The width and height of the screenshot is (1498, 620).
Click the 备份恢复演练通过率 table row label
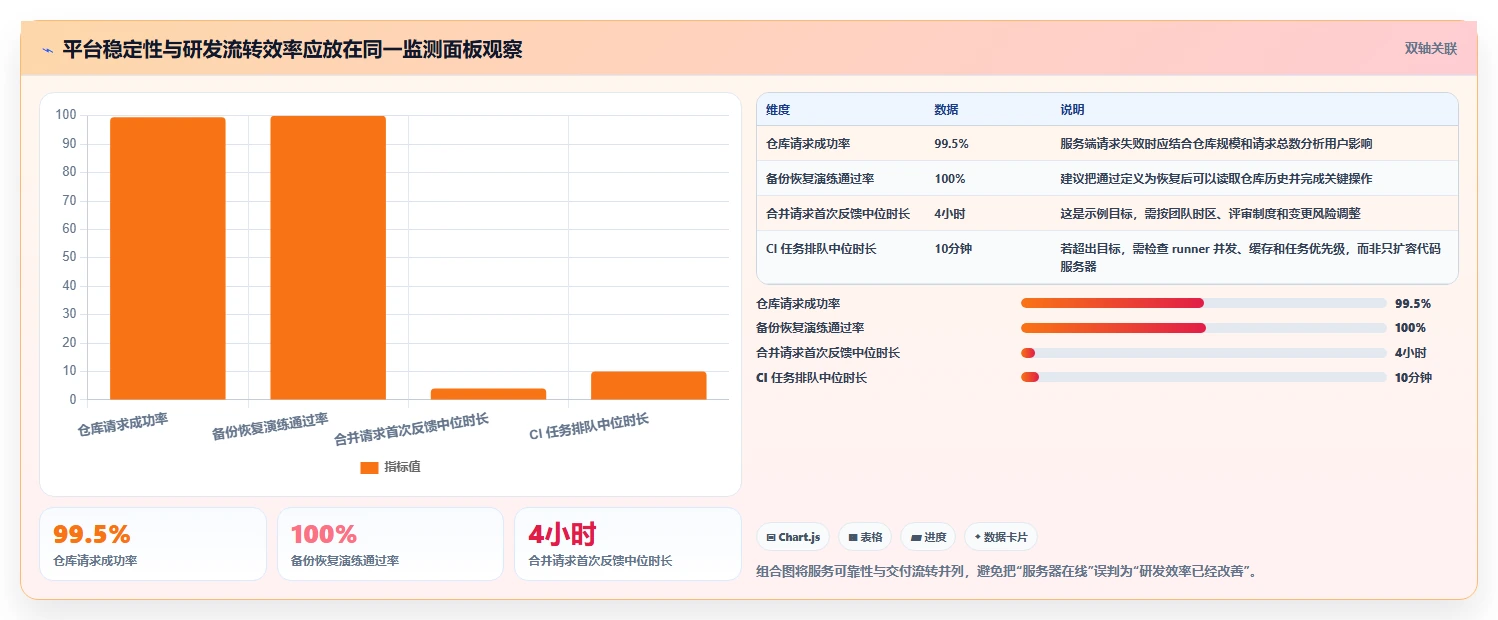click(x=820, y=178)
